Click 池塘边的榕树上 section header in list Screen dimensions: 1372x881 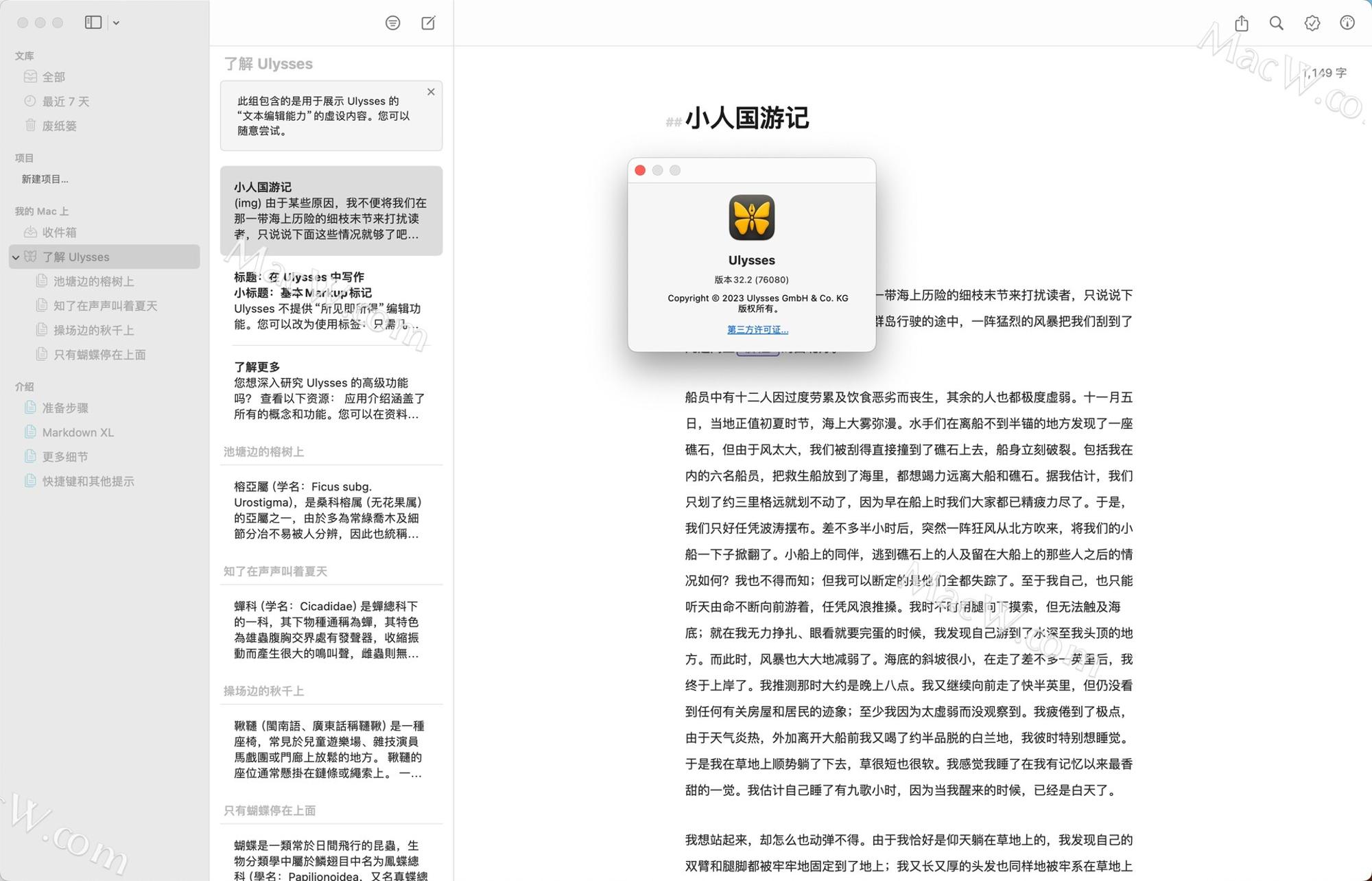263,451
